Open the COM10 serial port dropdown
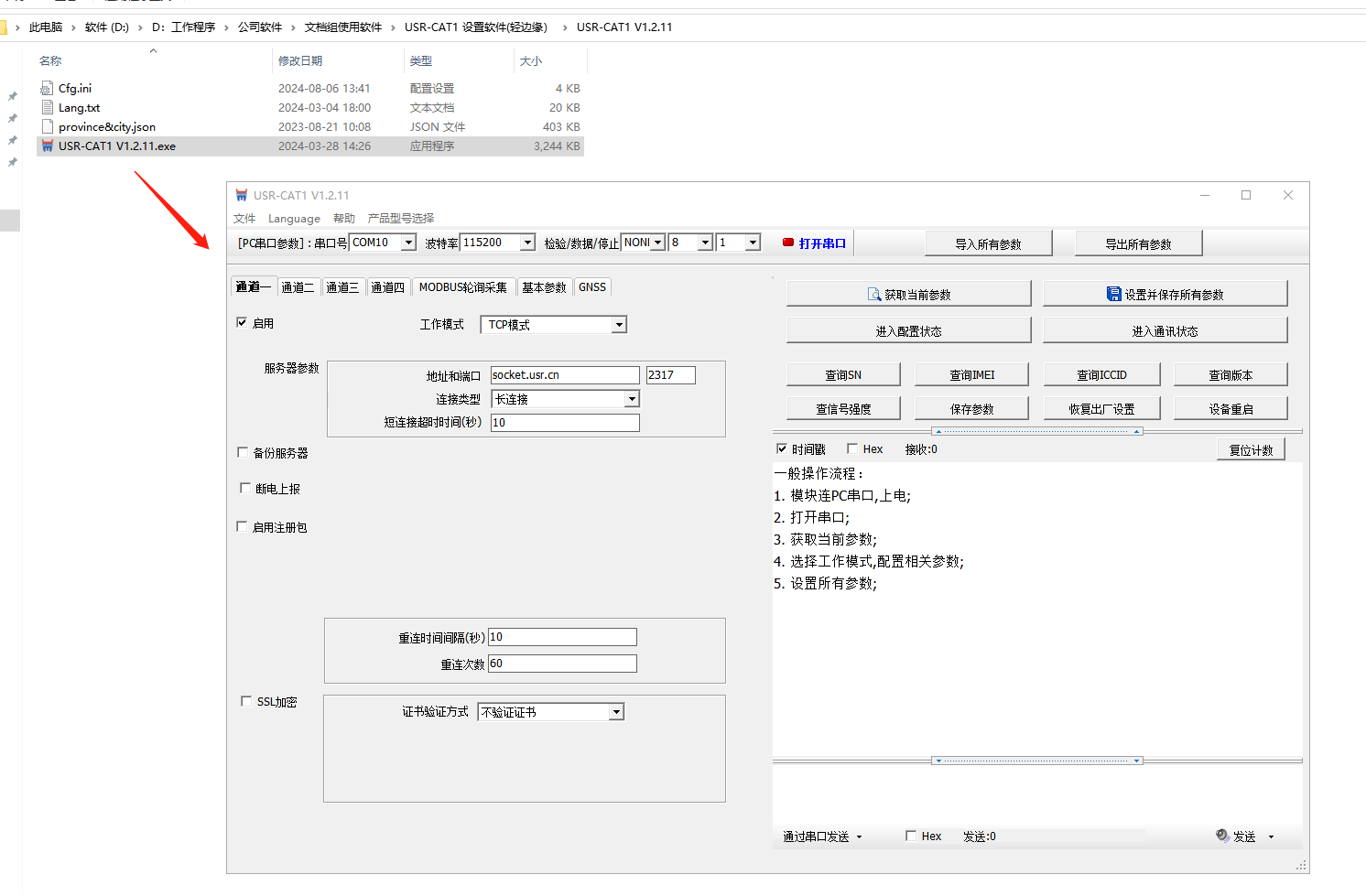1366x896 pixels. (x=408, y=243)
